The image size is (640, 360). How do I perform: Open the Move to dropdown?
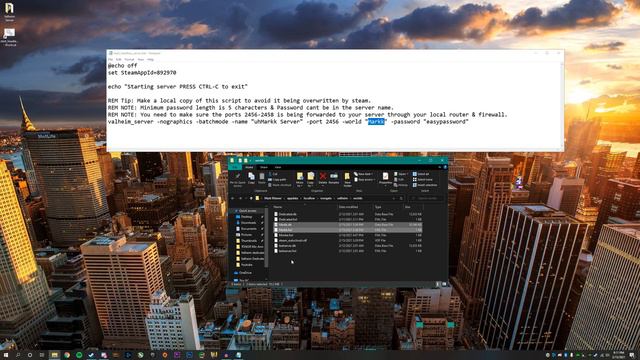(x=300, y=179)
